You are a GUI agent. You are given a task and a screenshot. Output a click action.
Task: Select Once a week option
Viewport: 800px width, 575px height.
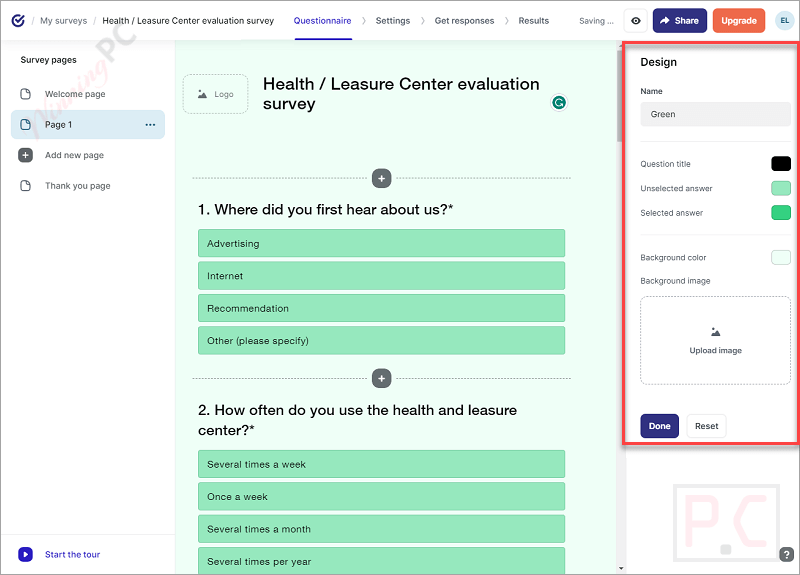(382, 496)
